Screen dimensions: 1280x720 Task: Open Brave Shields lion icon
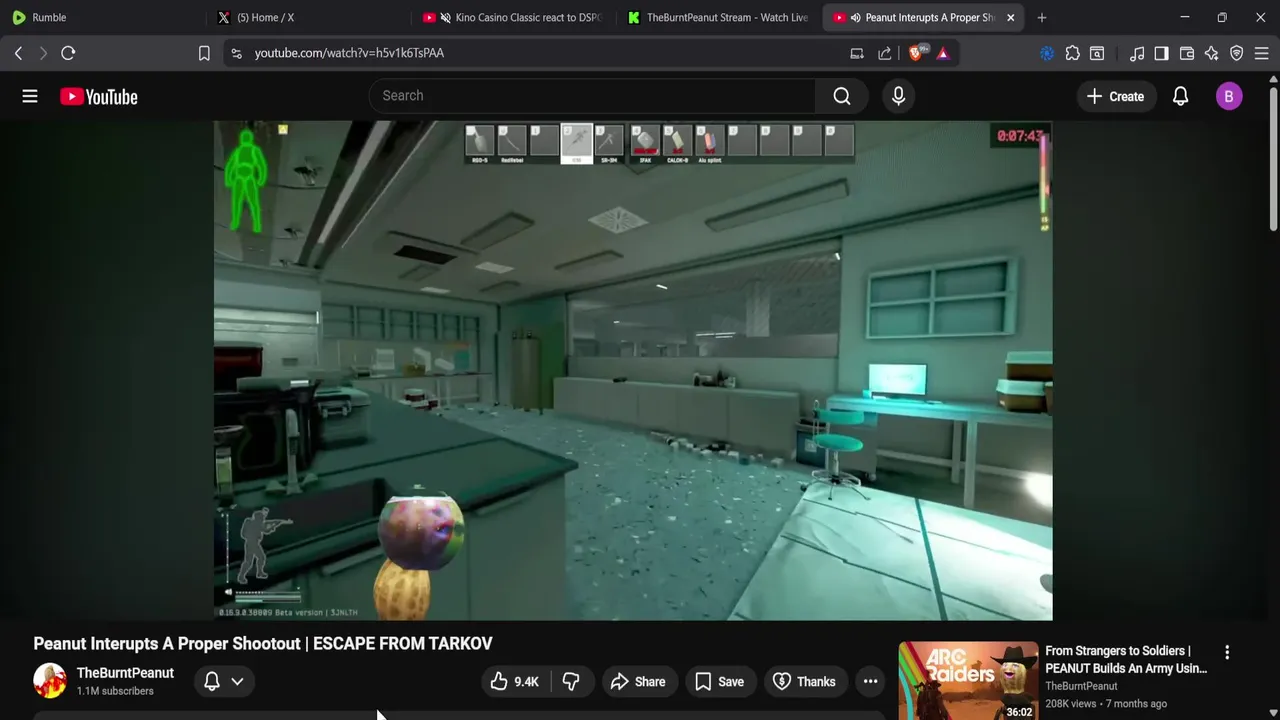point(916,53)
